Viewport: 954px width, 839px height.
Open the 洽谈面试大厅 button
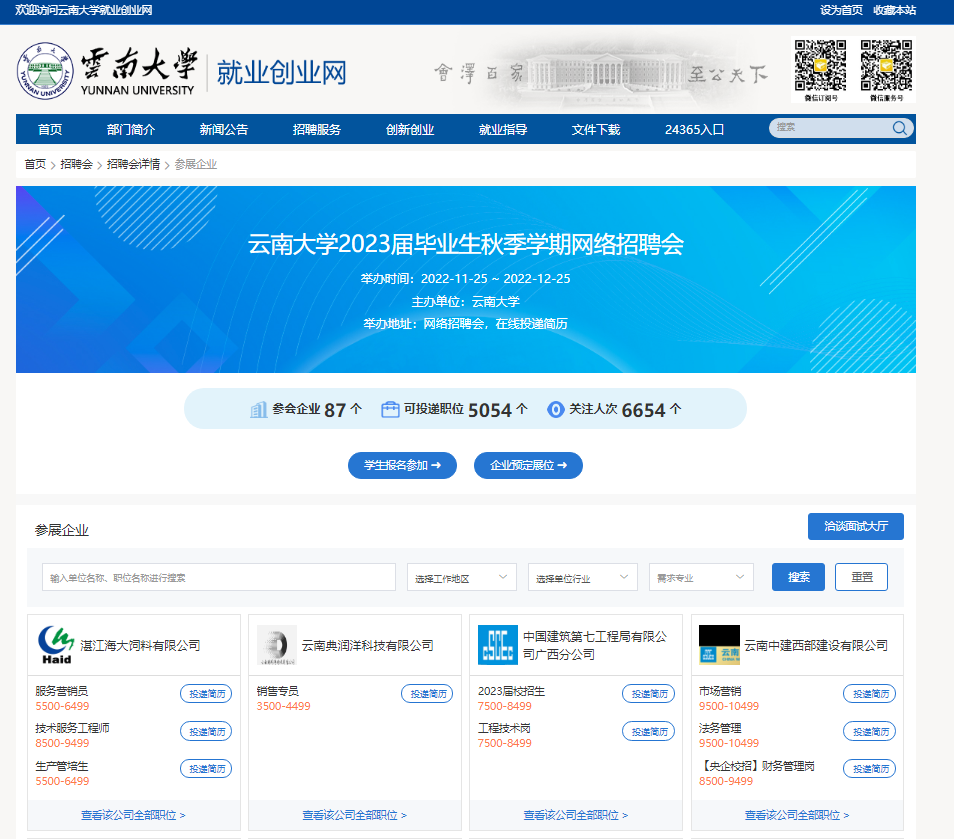[855, 526]
